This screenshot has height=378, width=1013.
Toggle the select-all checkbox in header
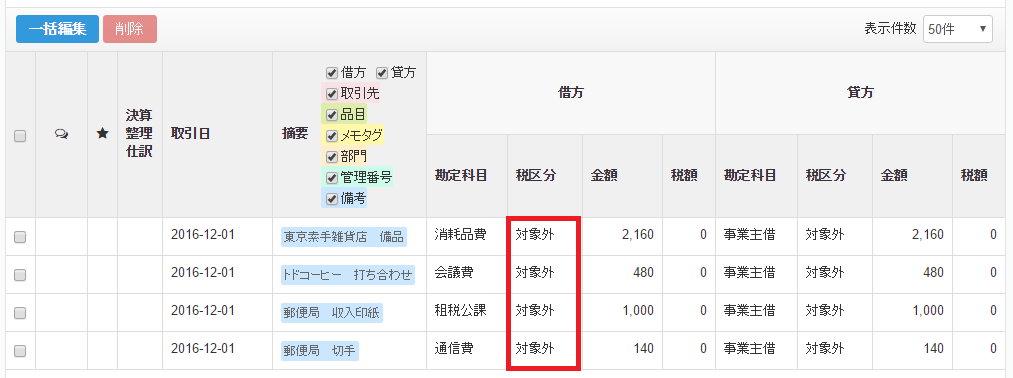point(20,136)
